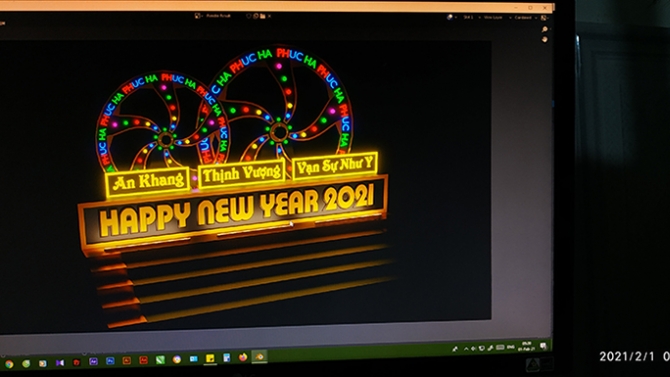Toggle the fake user shield icon

249,16
